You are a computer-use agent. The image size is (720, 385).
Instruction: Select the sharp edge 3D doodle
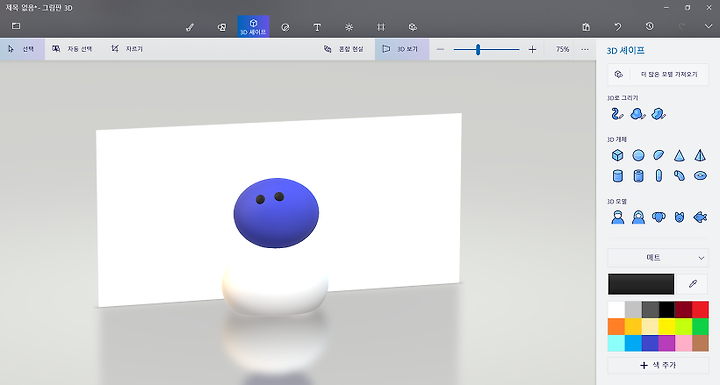tap(658, 113)
